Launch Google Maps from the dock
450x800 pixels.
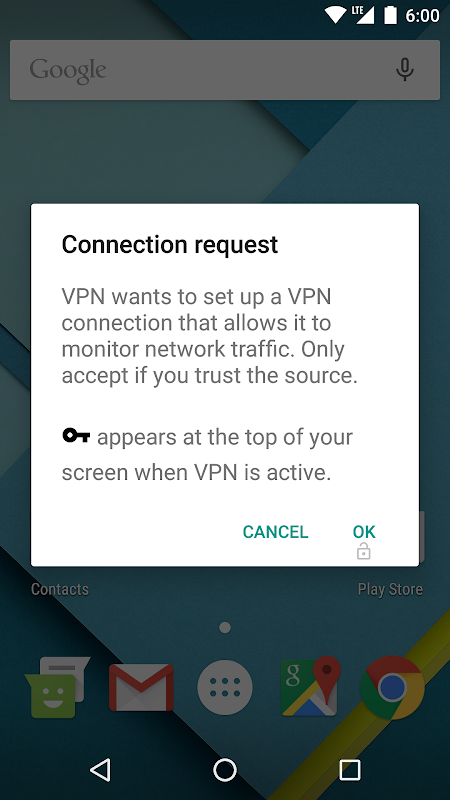[x=310, y=687]
